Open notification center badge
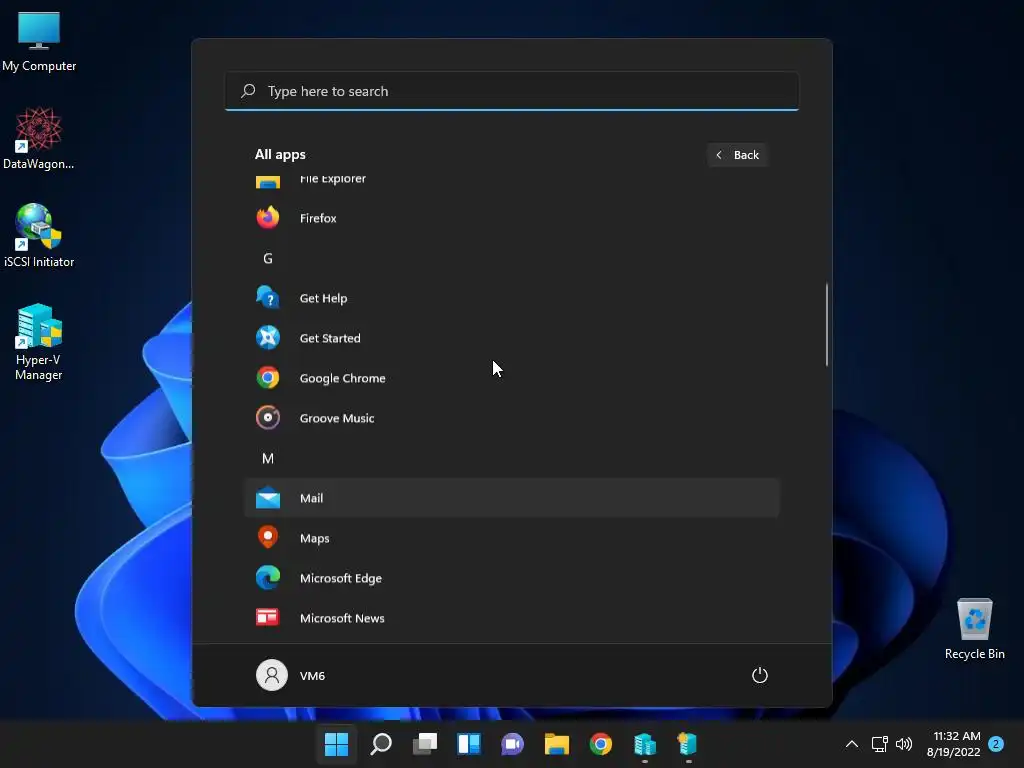 point(996,744)
